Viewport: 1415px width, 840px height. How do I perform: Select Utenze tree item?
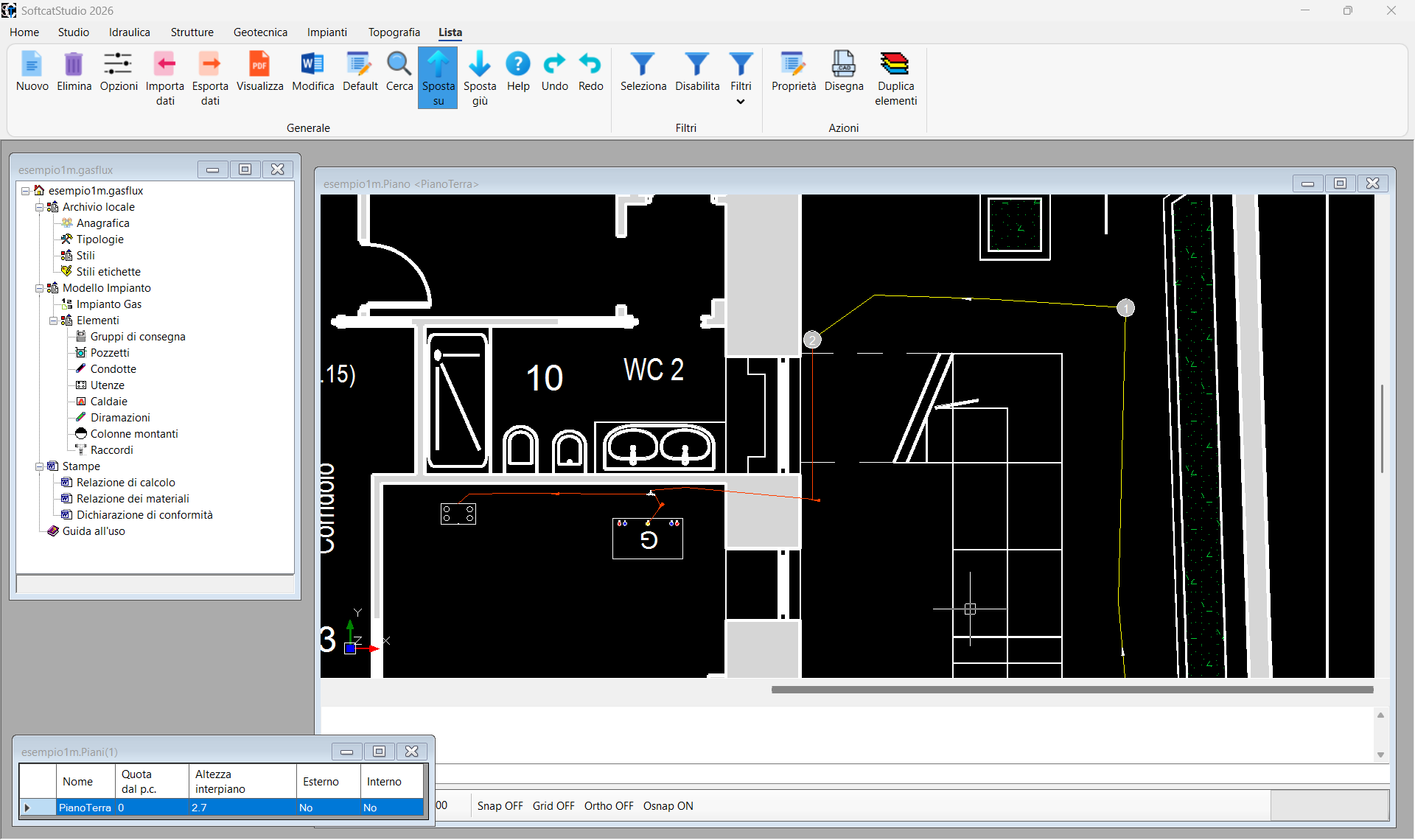(x=107, y=385)
